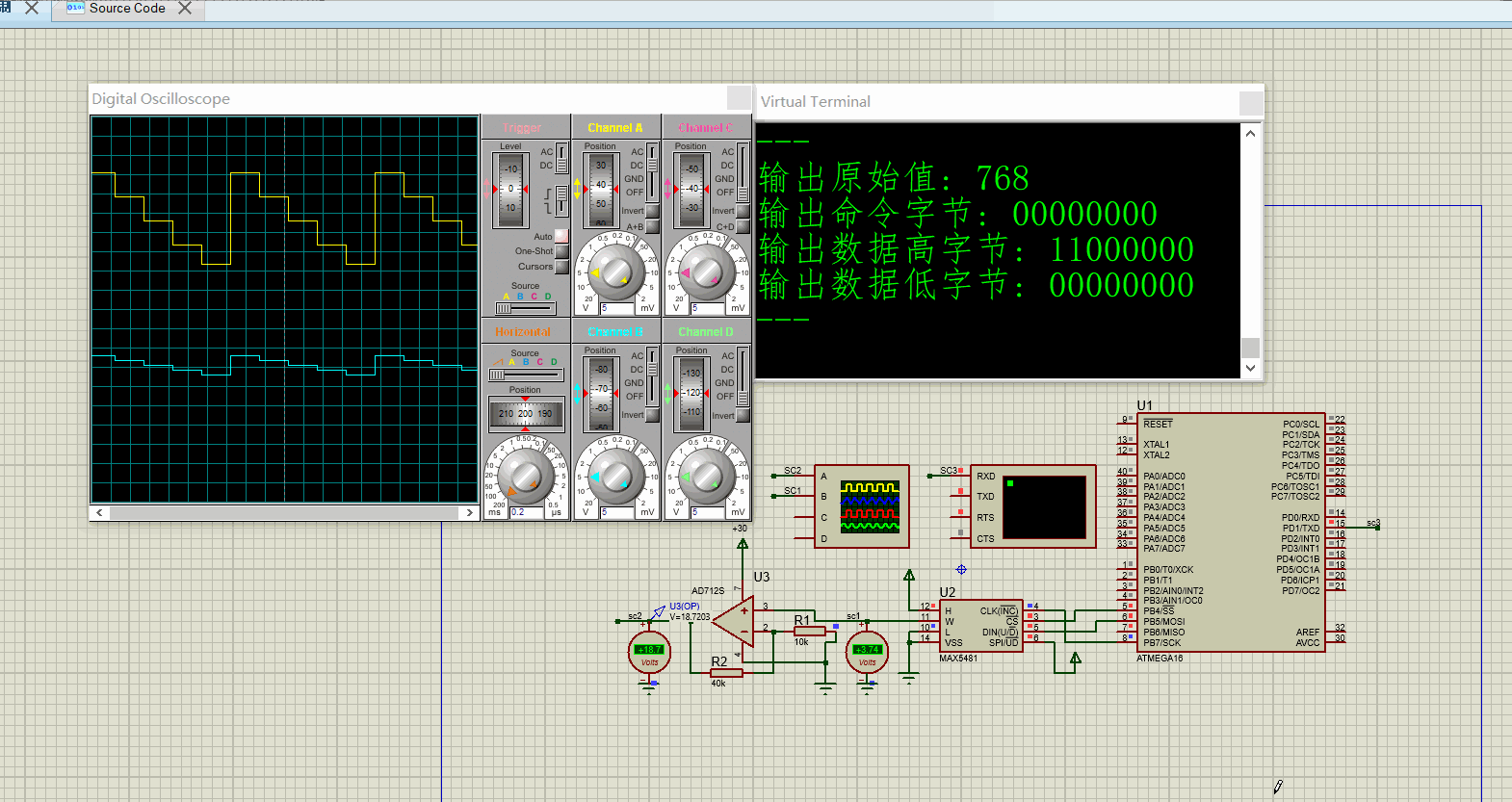Click the Trigger Source selector slider

525,308
